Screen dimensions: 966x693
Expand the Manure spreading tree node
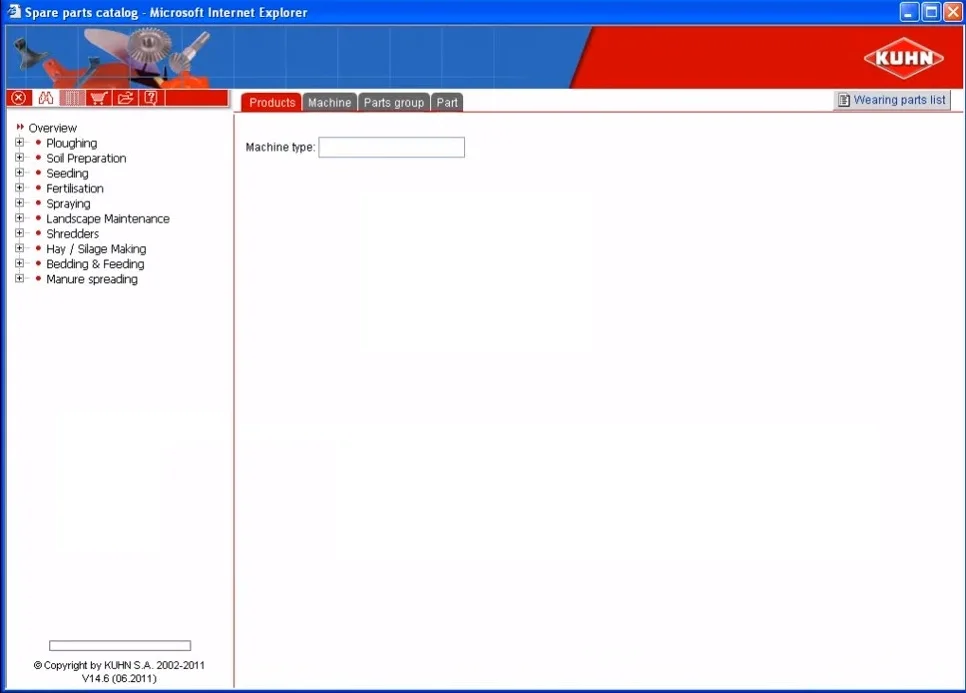pyautogui.click(x=20, y=278)
